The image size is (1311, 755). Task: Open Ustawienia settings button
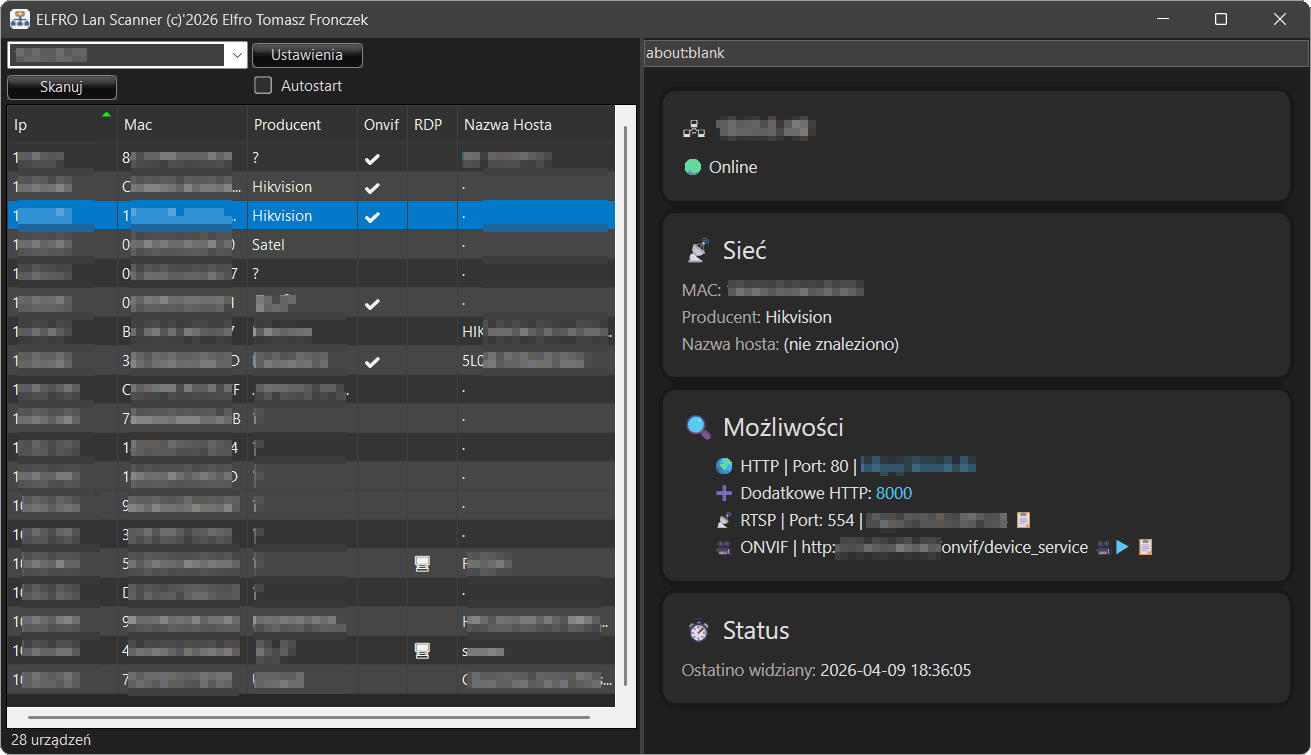(x=307, y=55)
